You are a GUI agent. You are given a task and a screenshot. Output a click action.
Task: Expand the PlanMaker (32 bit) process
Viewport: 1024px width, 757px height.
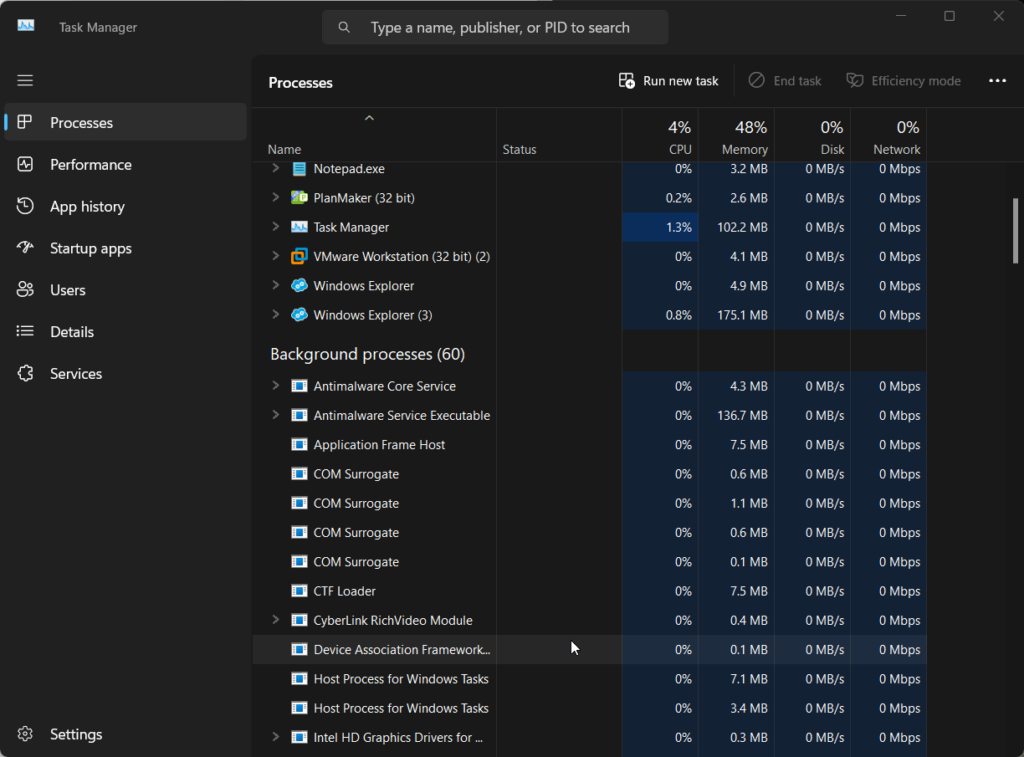[x=276, y=198]
